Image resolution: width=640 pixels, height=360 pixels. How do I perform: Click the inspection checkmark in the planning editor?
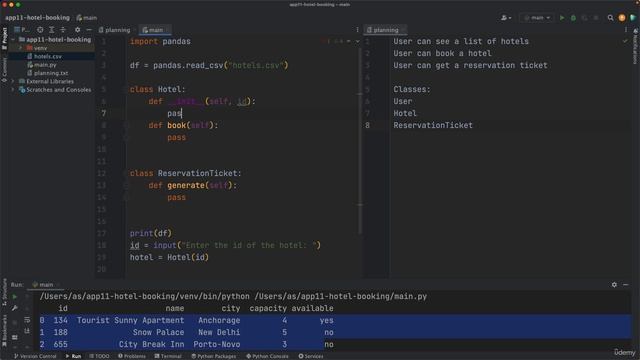pos(625,41)
